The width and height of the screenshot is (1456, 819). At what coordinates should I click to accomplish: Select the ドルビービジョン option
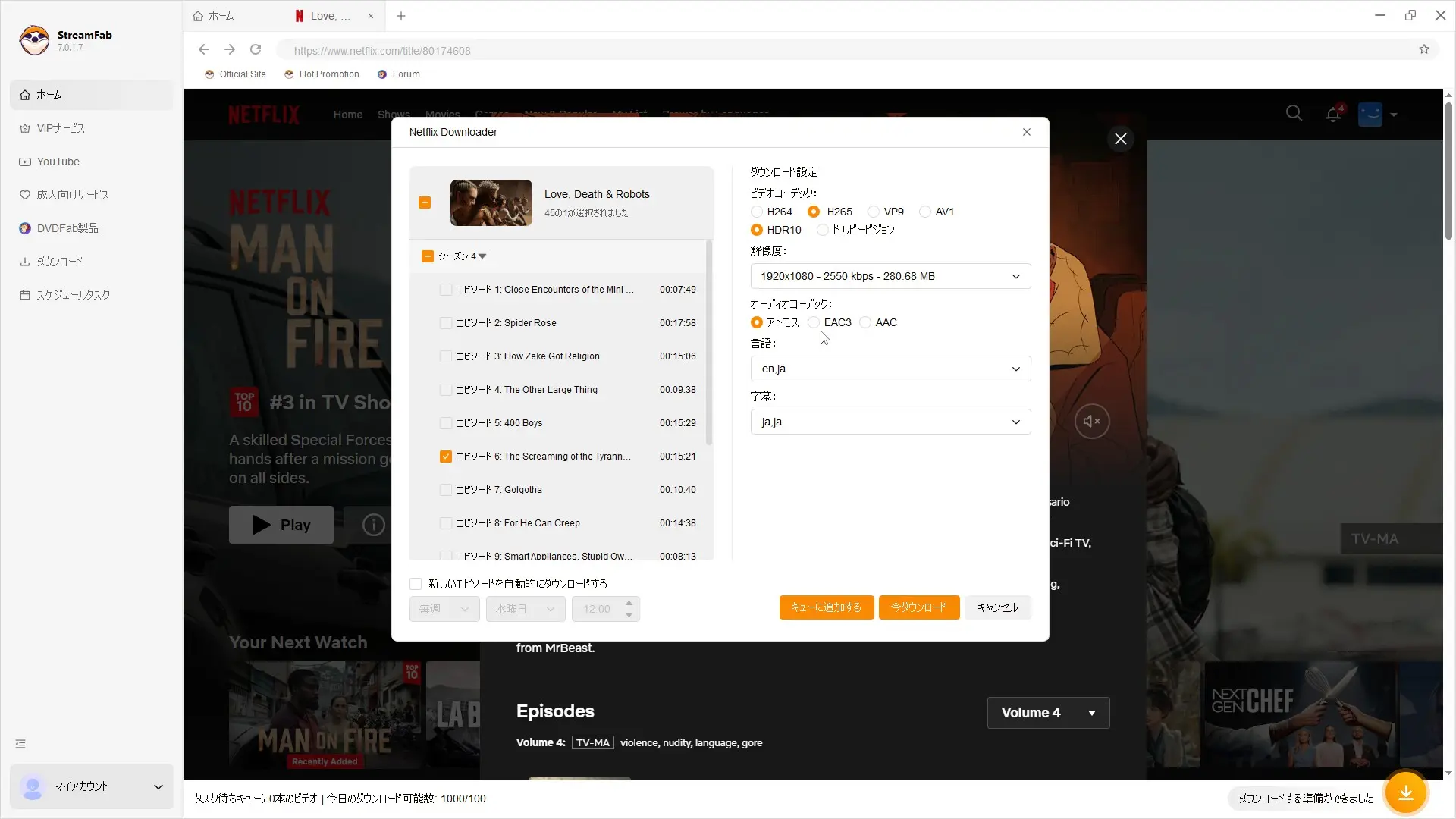click(822, 230)
